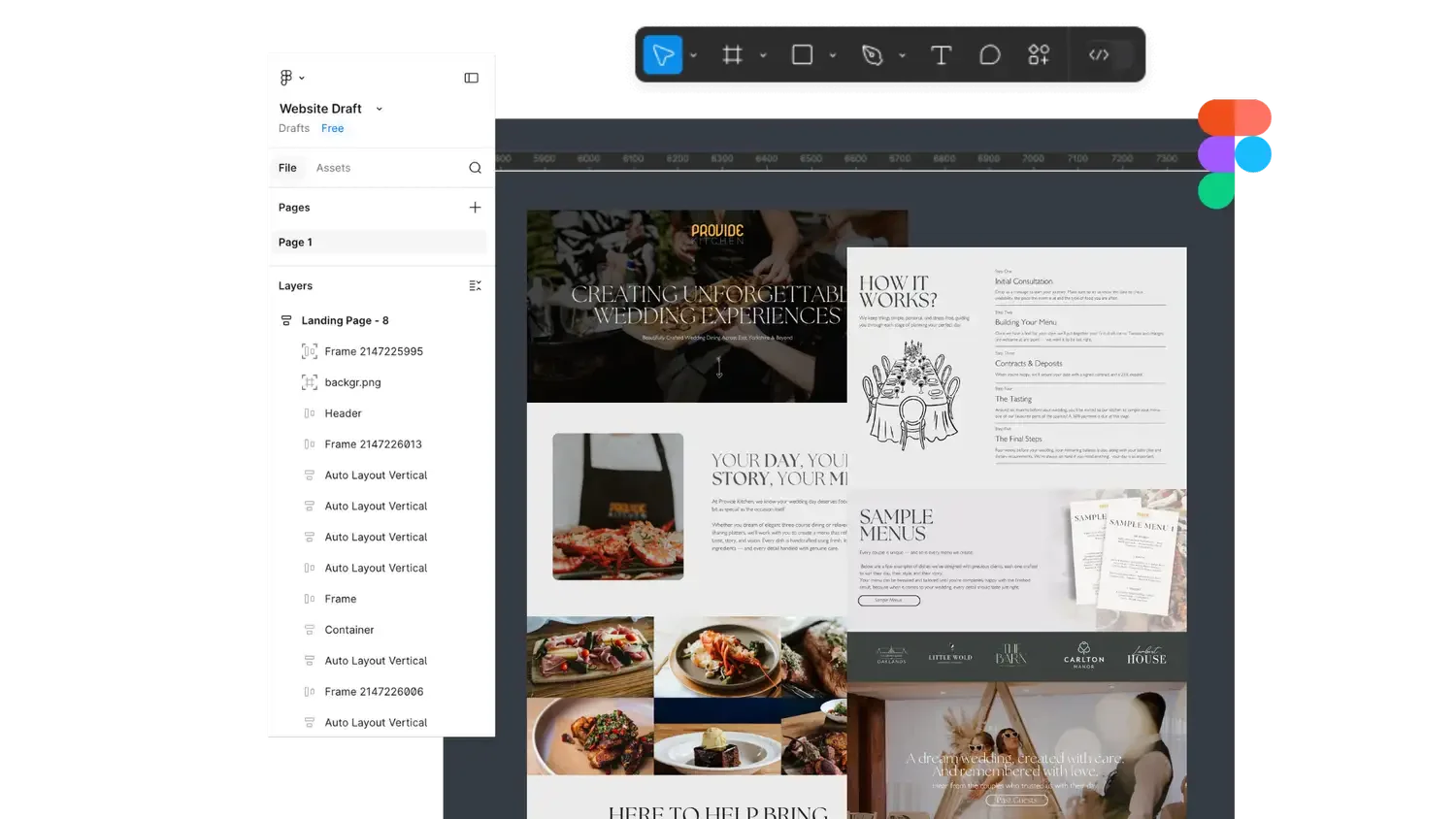Open the Figma main menu icon

286,78
